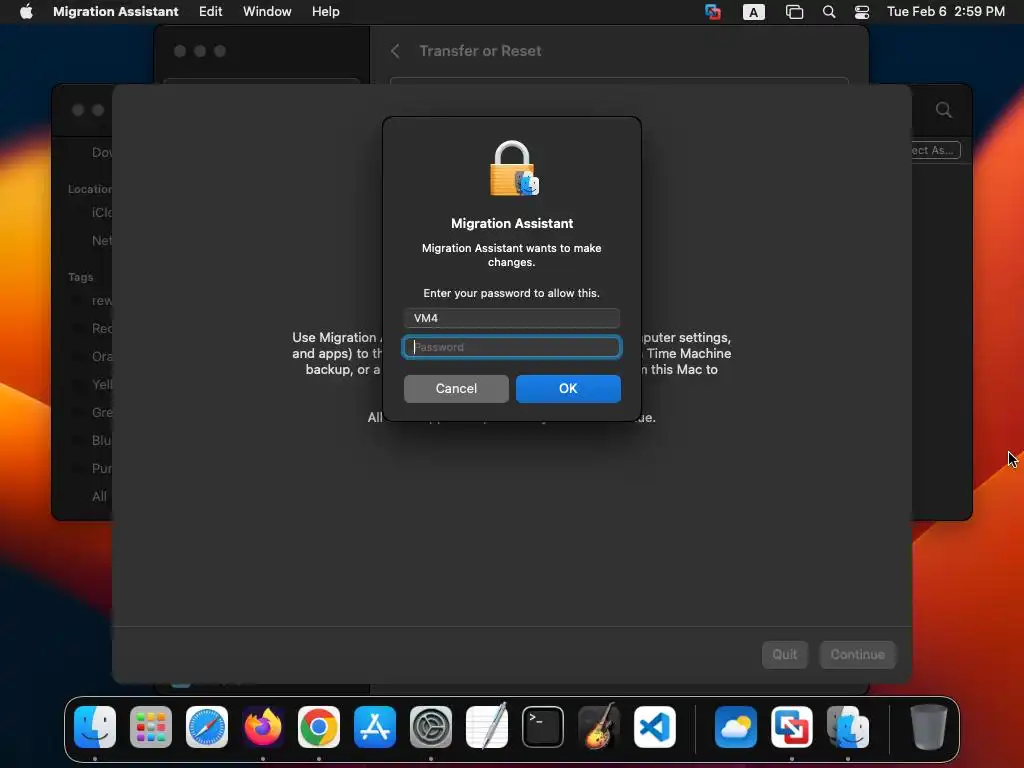Click the OK button in the password dialog
Image resolution: width=1024 pixels, height=768 pixels.
pos(568,389)
